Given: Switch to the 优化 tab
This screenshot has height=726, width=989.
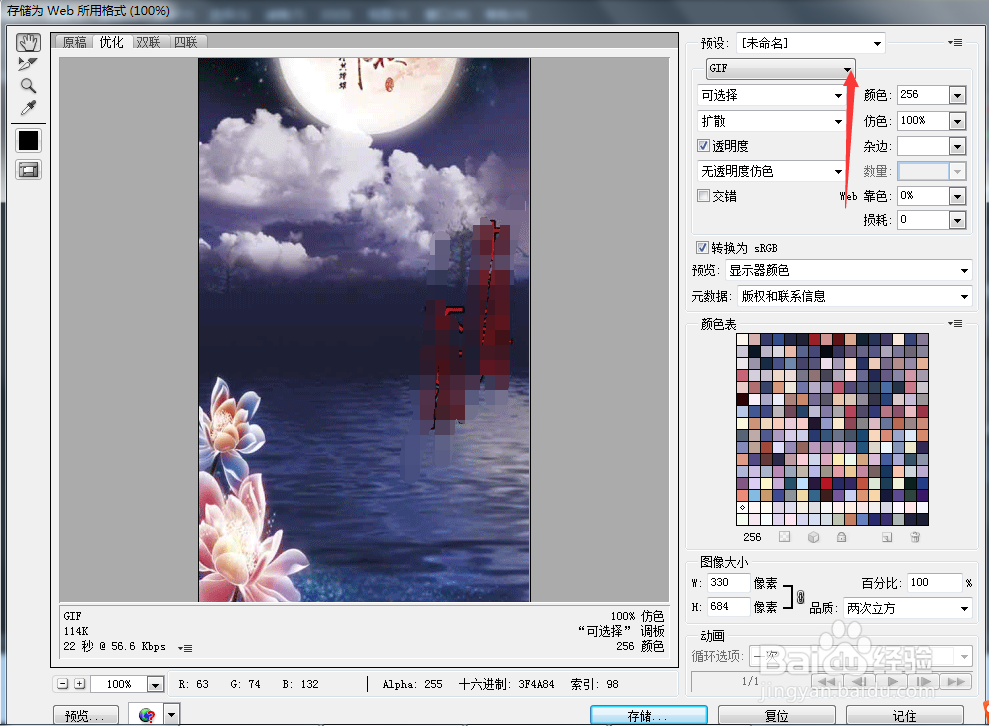Looking at the screenshot, I should click(112, 42).
